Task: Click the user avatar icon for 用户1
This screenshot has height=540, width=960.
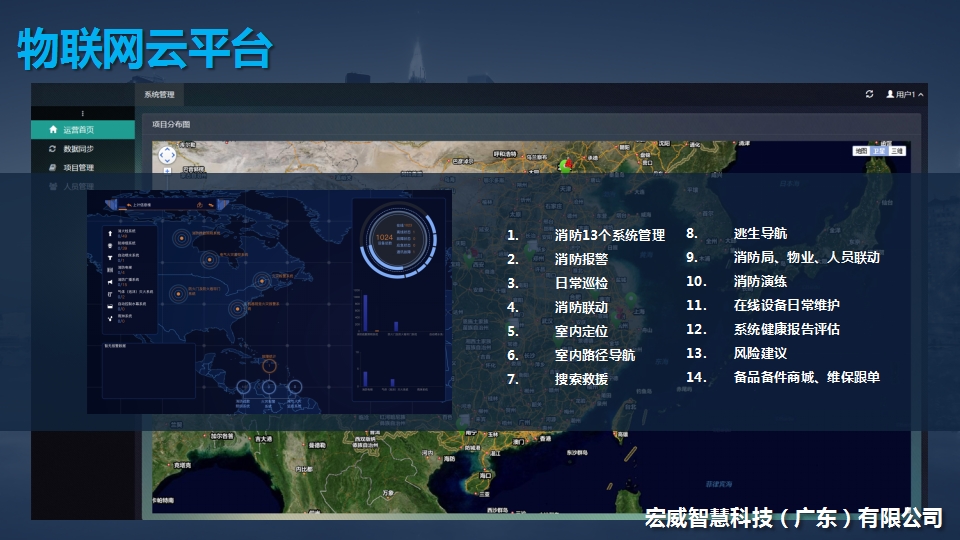Action: pyautogui.click(x=890, y=94)
